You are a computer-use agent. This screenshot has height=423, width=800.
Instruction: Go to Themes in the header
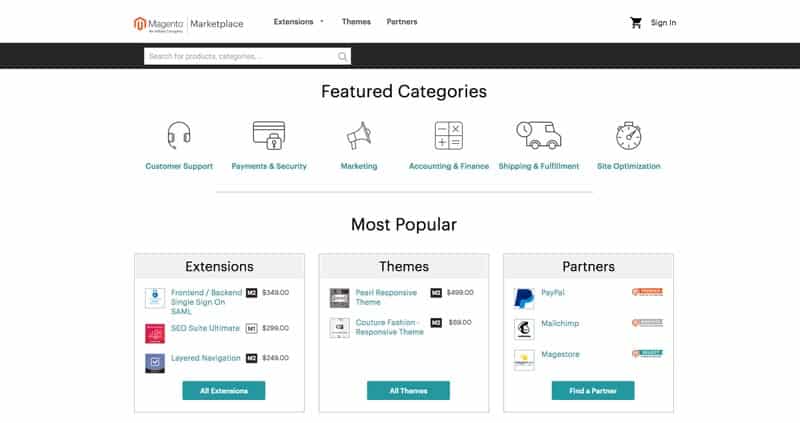(x=356, y=21)
